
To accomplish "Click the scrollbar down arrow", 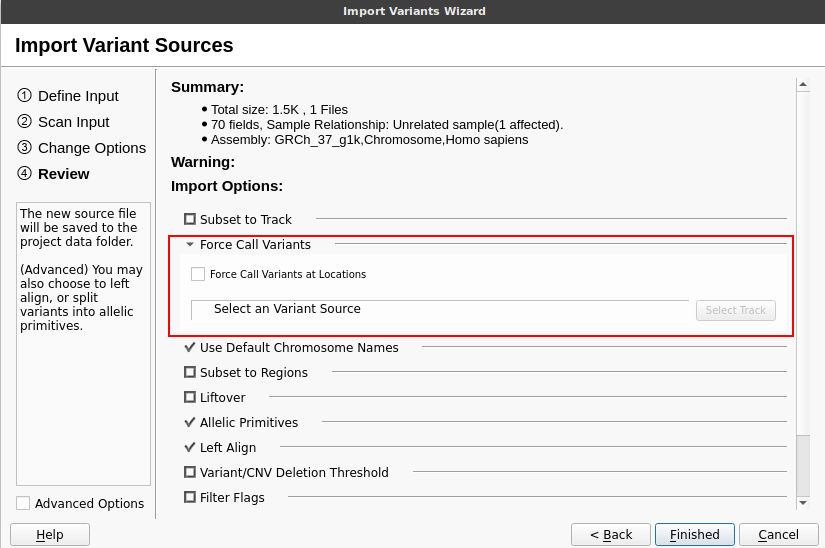I will pos(803,503).
